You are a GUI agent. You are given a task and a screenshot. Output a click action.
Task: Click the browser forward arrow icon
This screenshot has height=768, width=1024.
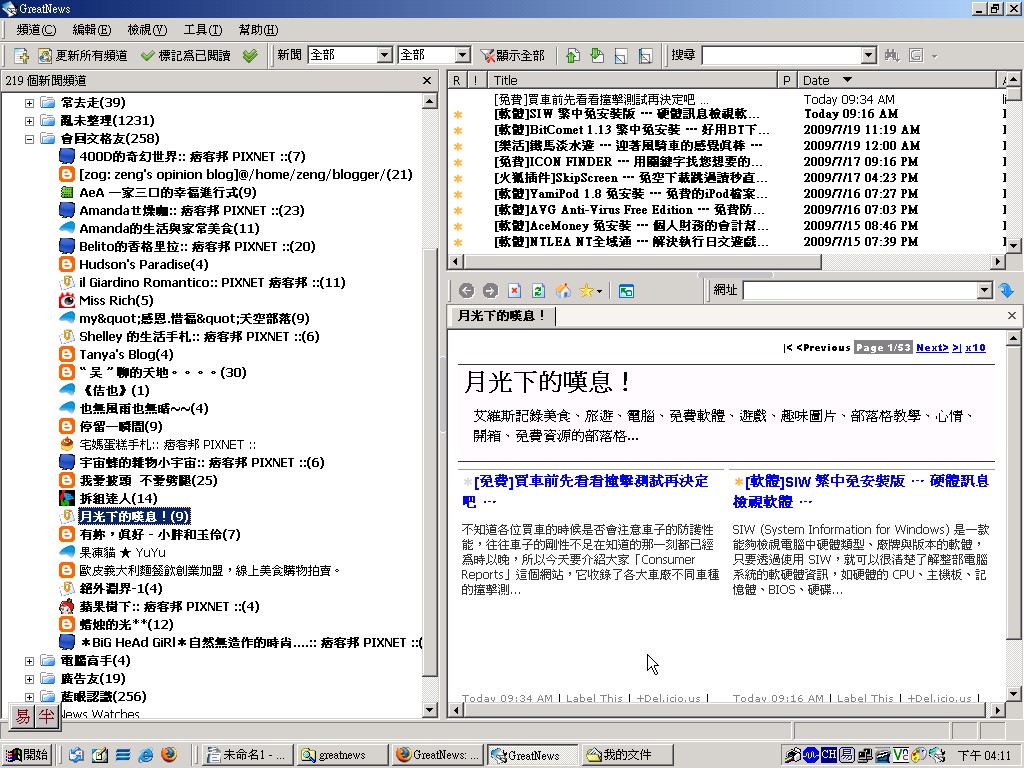pos(490,291)
